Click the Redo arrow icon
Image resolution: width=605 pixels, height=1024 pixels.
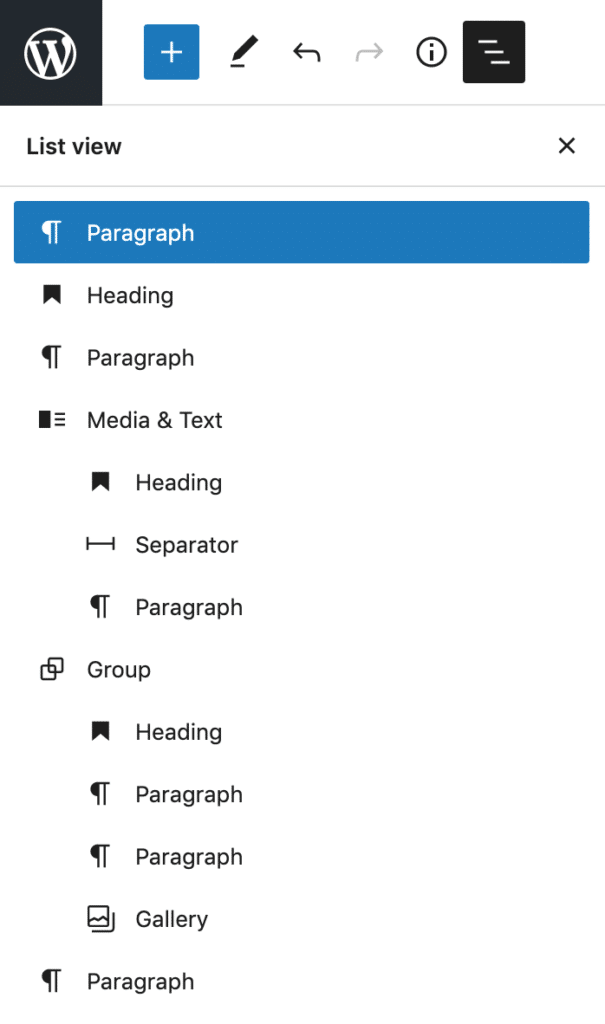click(368, 52)
